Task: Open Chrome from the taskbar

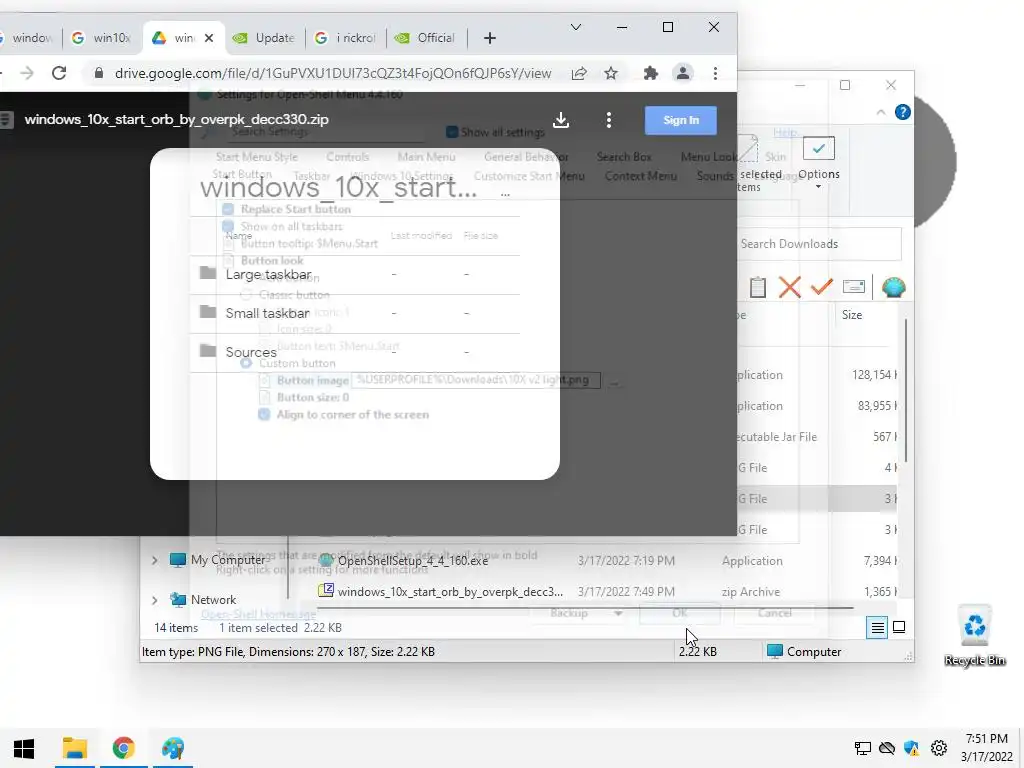Action: 123,748
